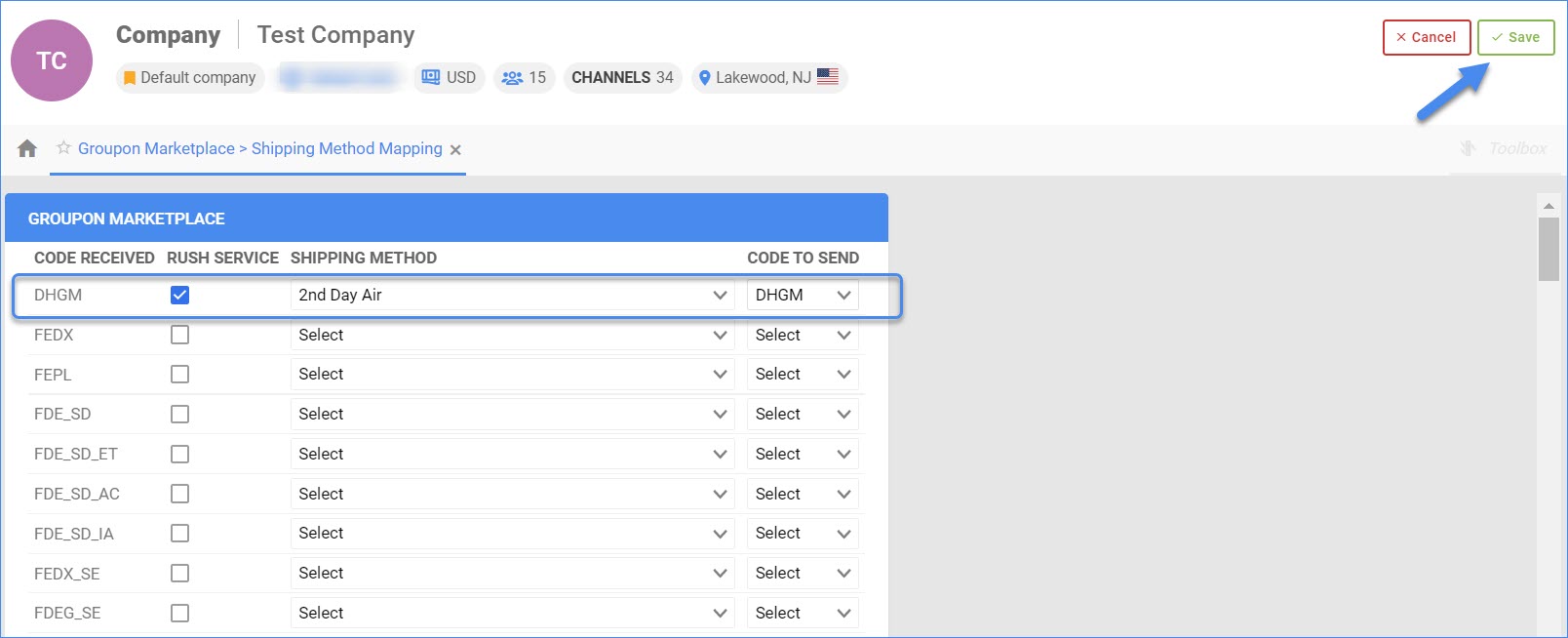
Task: Open FEDX_SE shipping method dropdown
Action: pos(512,574)
